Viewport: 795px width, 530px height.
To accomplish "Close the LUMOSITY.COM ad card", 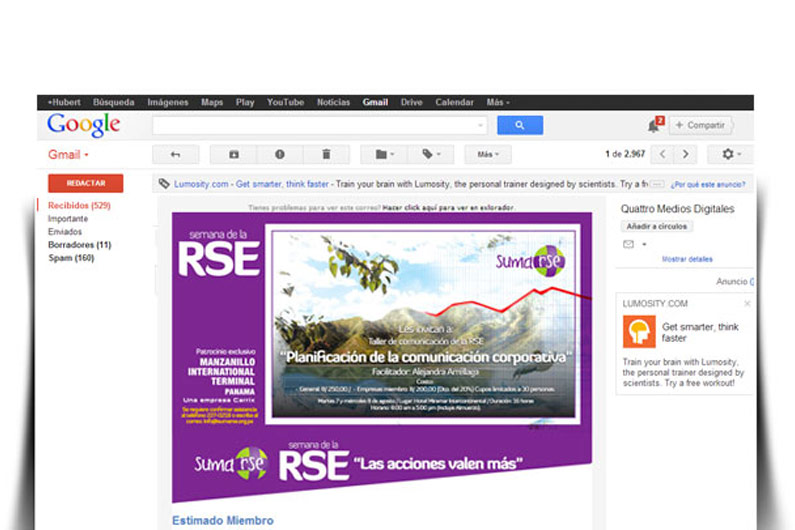I will click(747, 303).
